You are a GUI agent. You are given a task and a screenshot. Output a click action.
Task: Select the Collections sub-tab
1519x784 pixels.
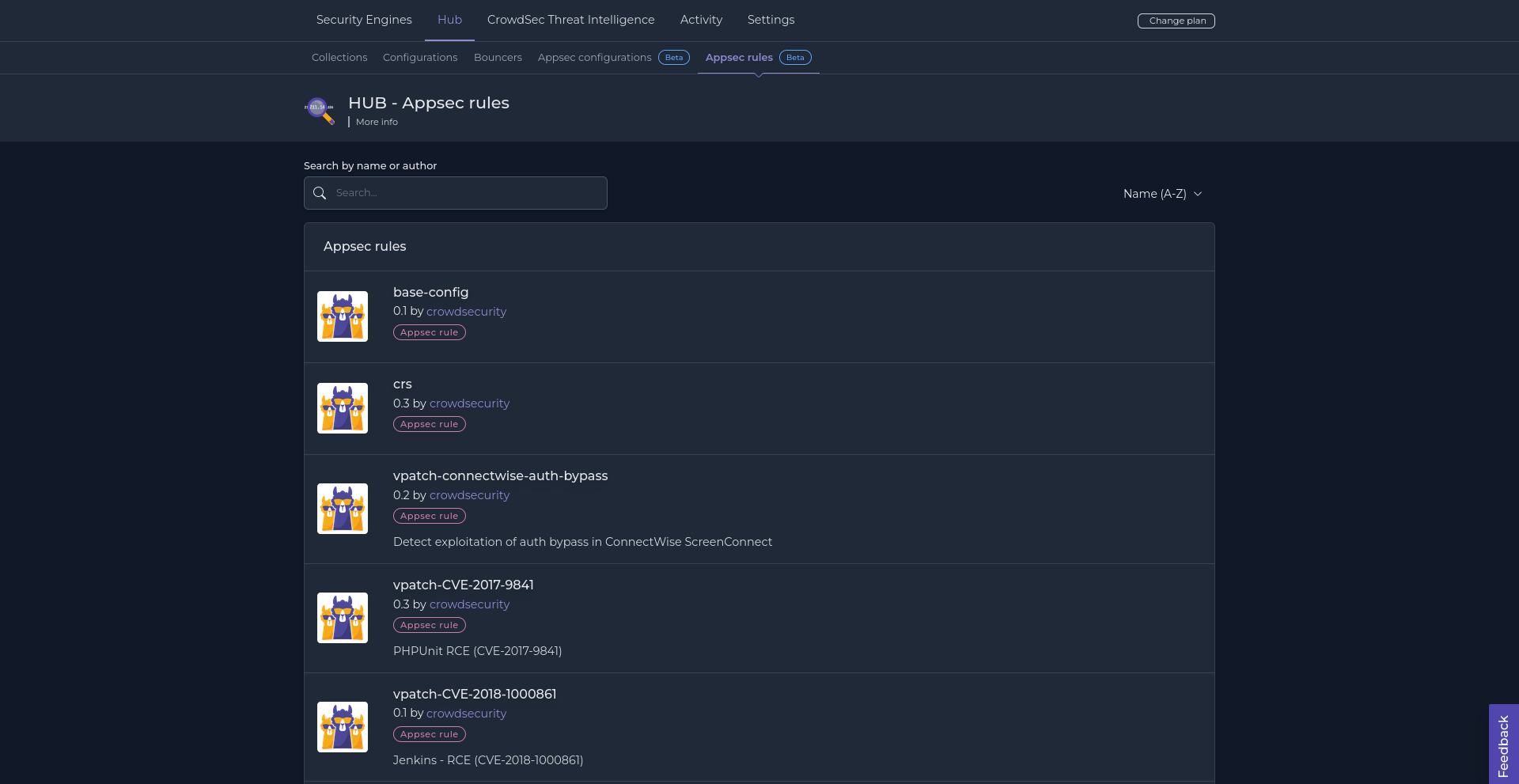(x=339, y=58)
